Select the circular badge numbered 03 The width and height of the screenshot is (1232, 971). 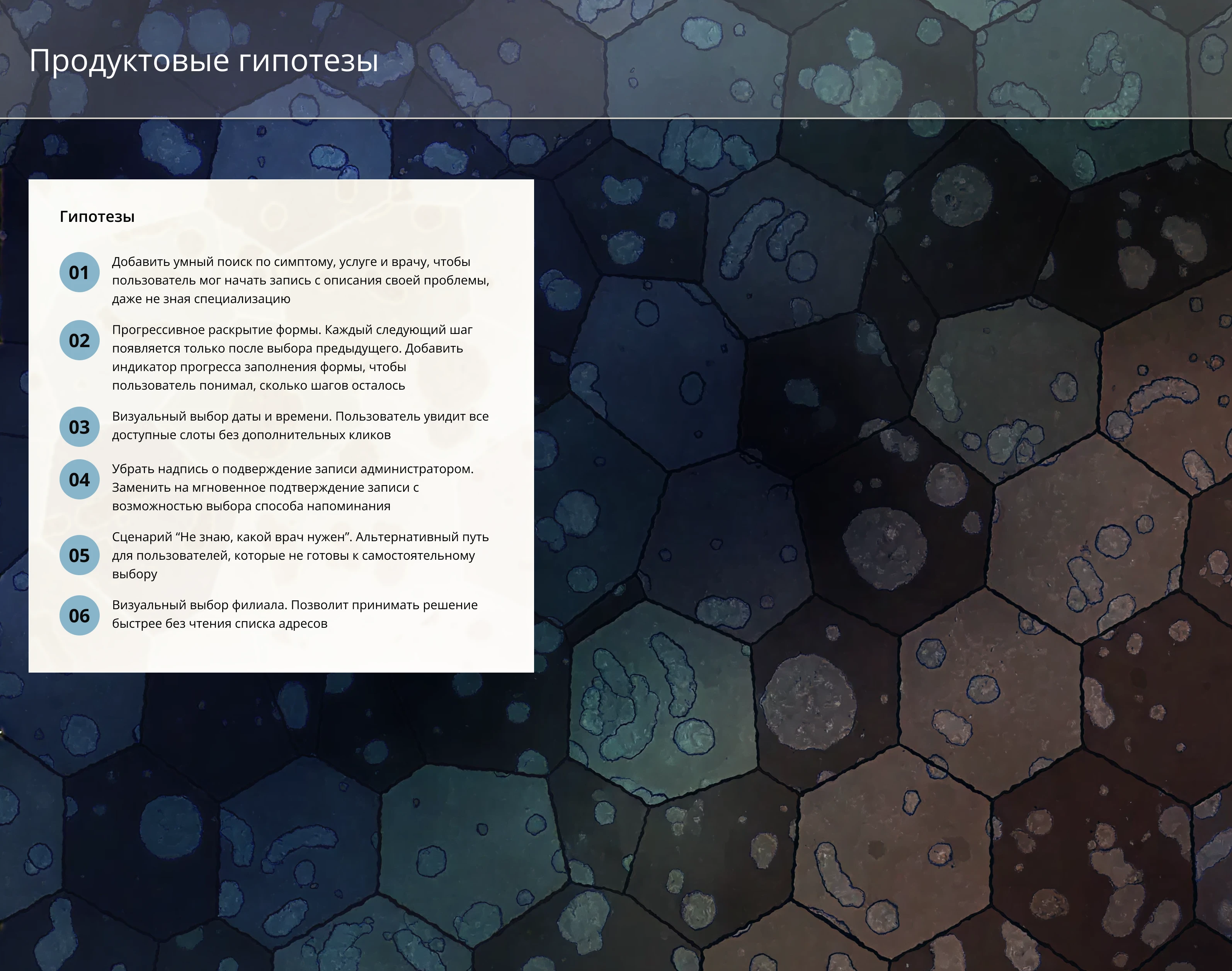coord(80,426)
